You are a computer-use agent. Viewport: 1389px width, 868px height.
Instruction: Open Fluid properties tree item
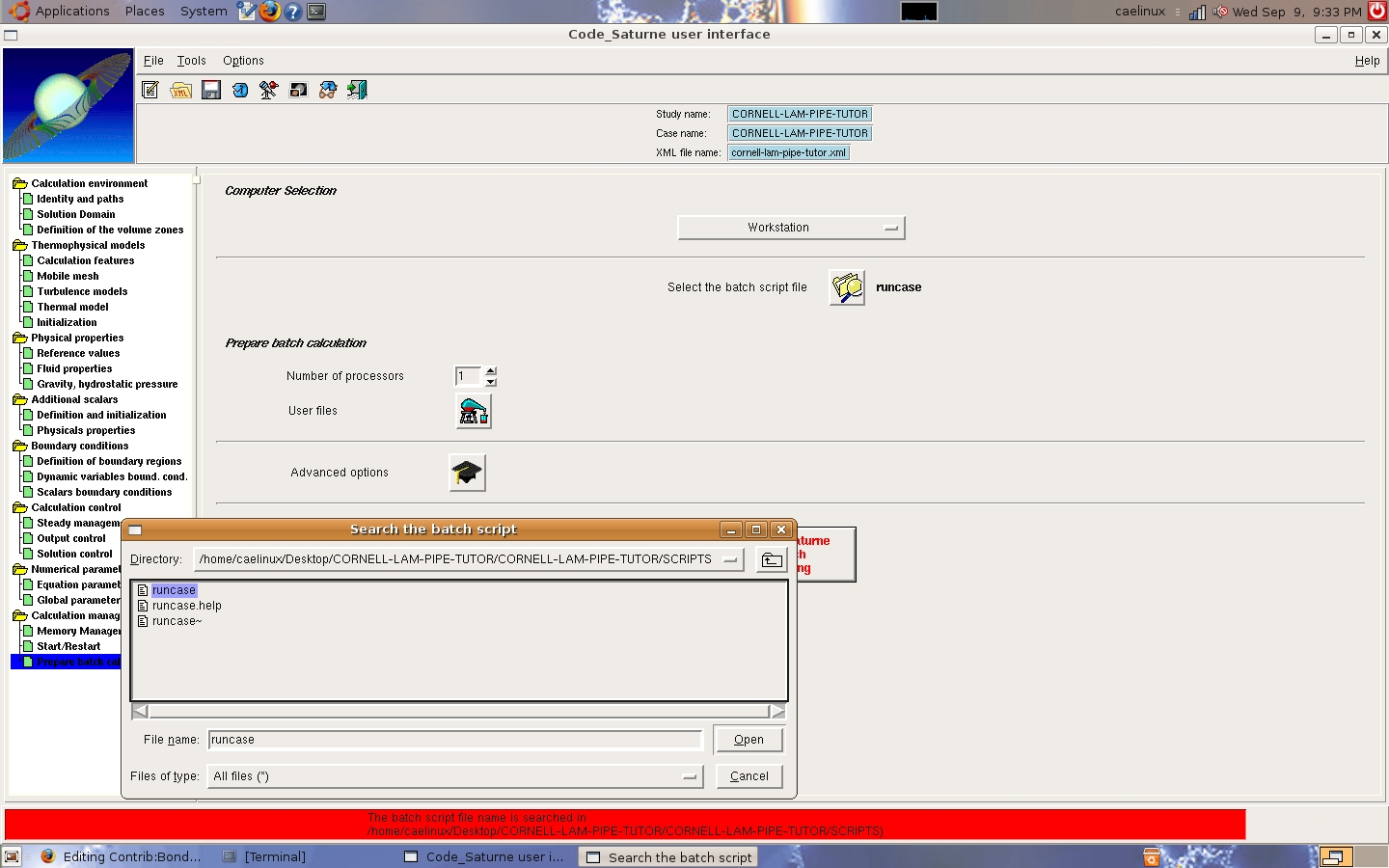click(74, 368)
